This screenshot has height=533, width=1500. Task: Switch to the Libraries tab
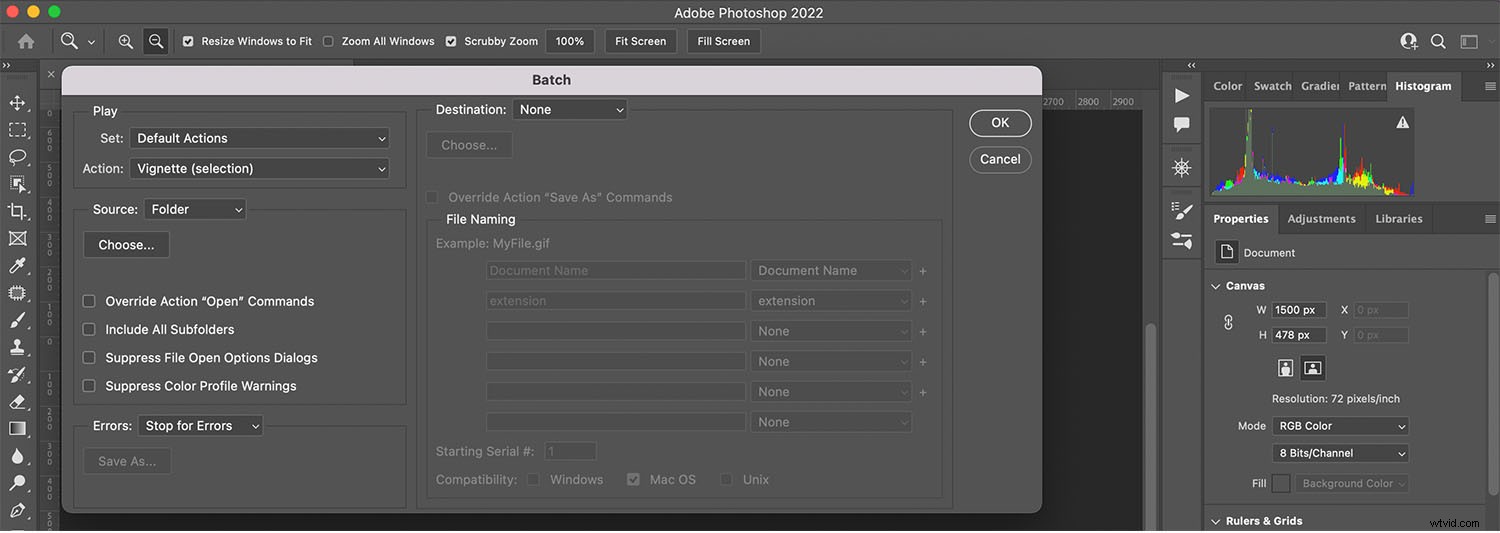coord(1398,218)
